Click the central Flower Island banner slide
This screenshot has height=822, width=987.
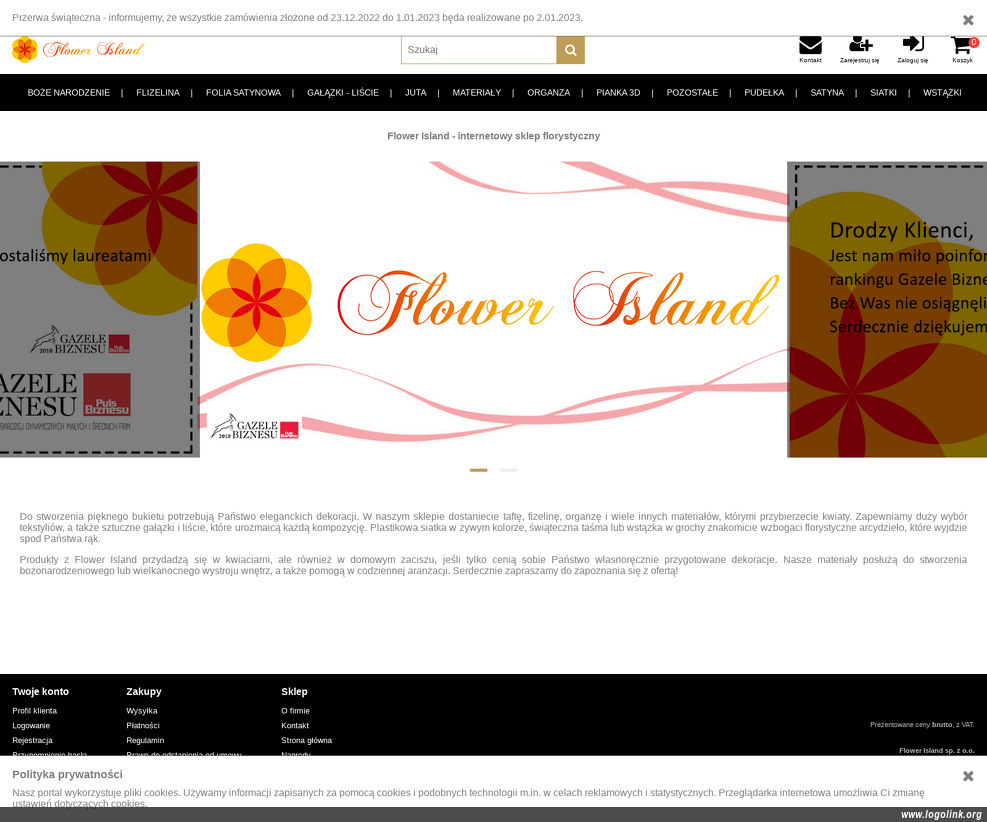point(494,309)
